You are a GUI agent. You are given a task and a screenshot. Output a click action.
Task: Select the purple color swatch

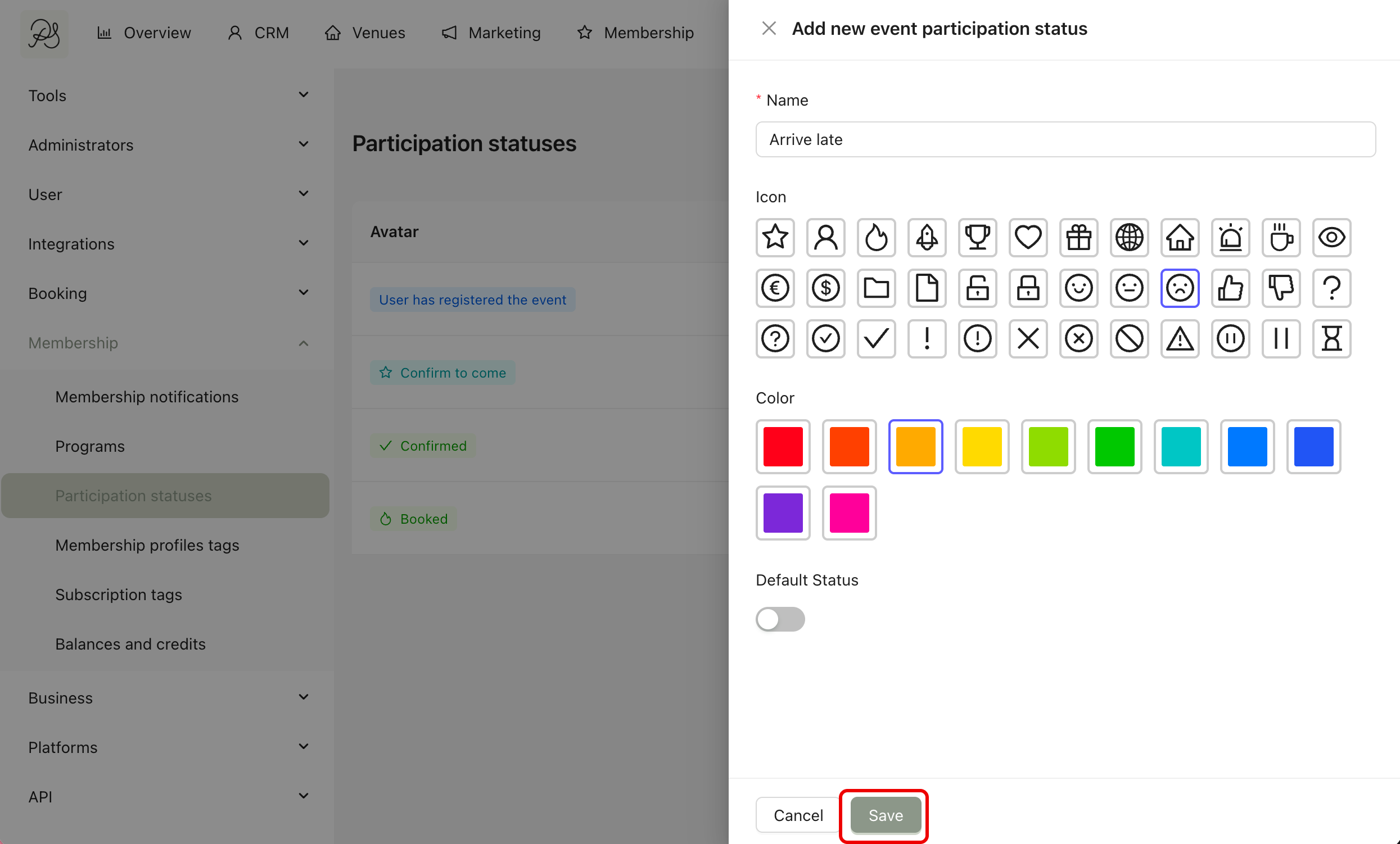[x=783, y=512]
